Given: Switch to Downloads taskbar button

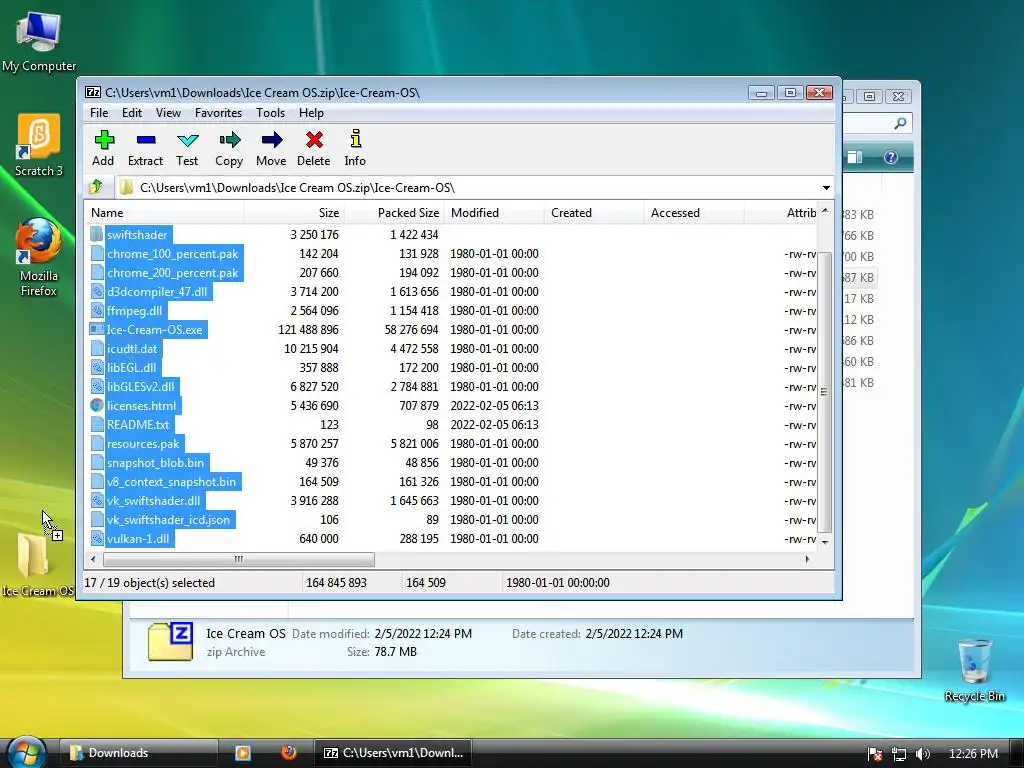Looking at the screenshot, I should 137,753.
